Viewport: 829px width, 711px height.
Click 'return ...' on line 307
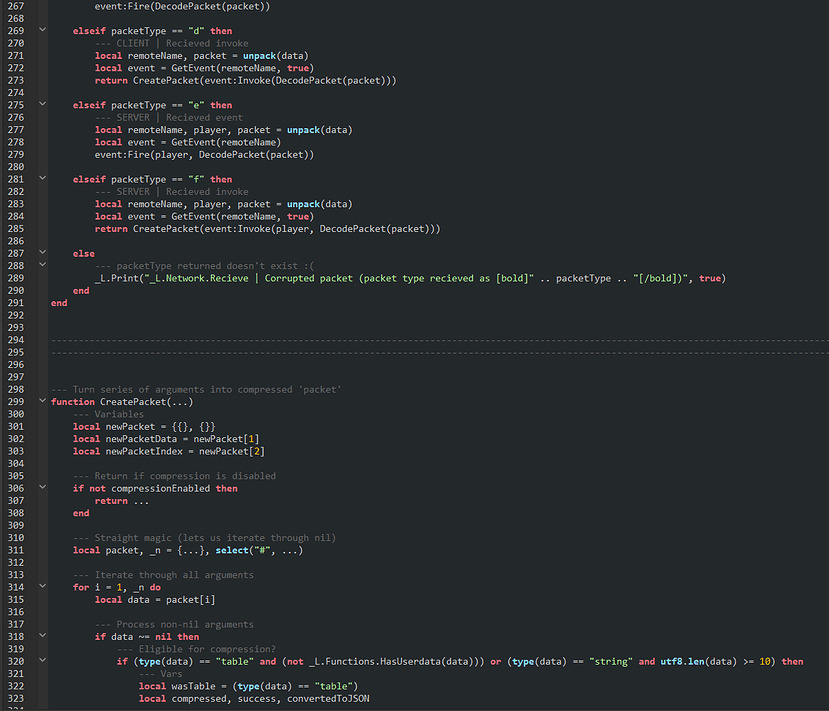(122, 501)
